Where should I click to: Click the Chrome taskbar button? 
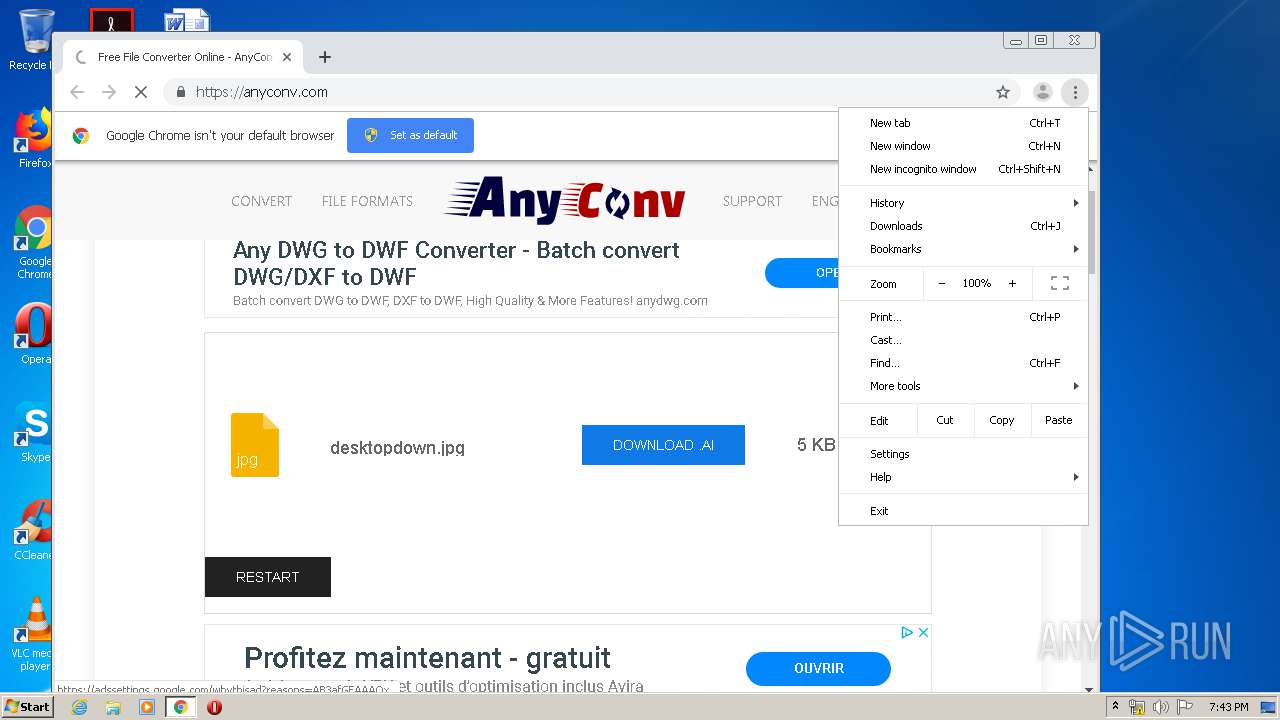click(x=180, y=707)
